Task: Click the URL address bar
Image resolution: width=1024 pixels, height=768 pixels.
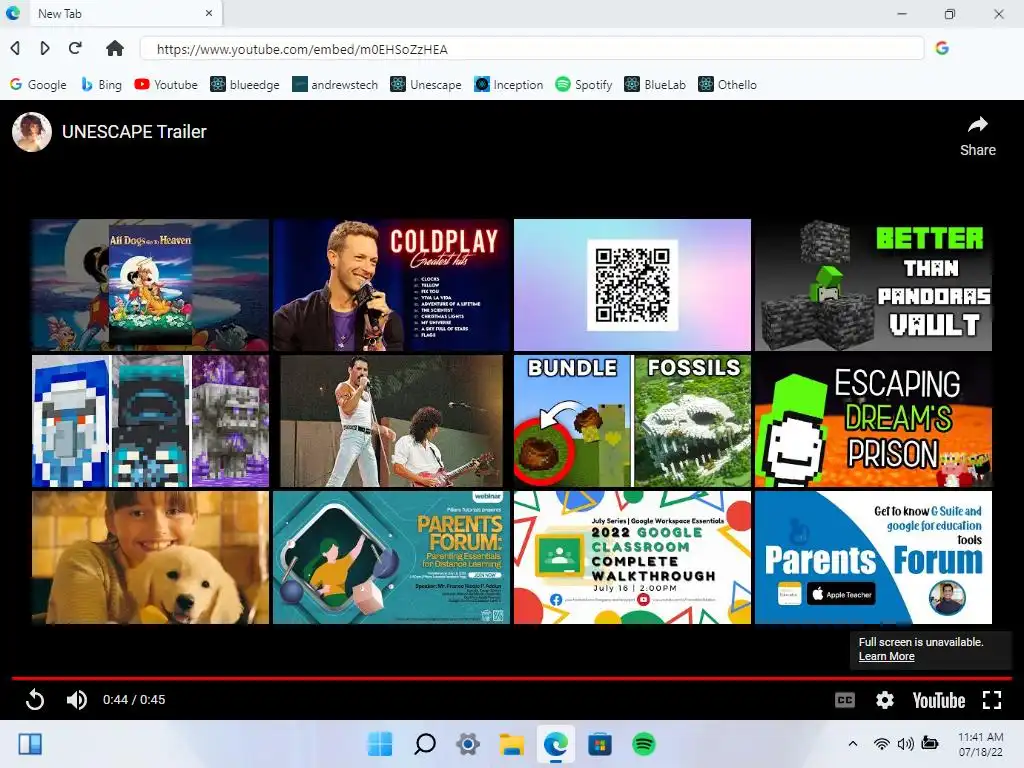Action: pos(532,49)
